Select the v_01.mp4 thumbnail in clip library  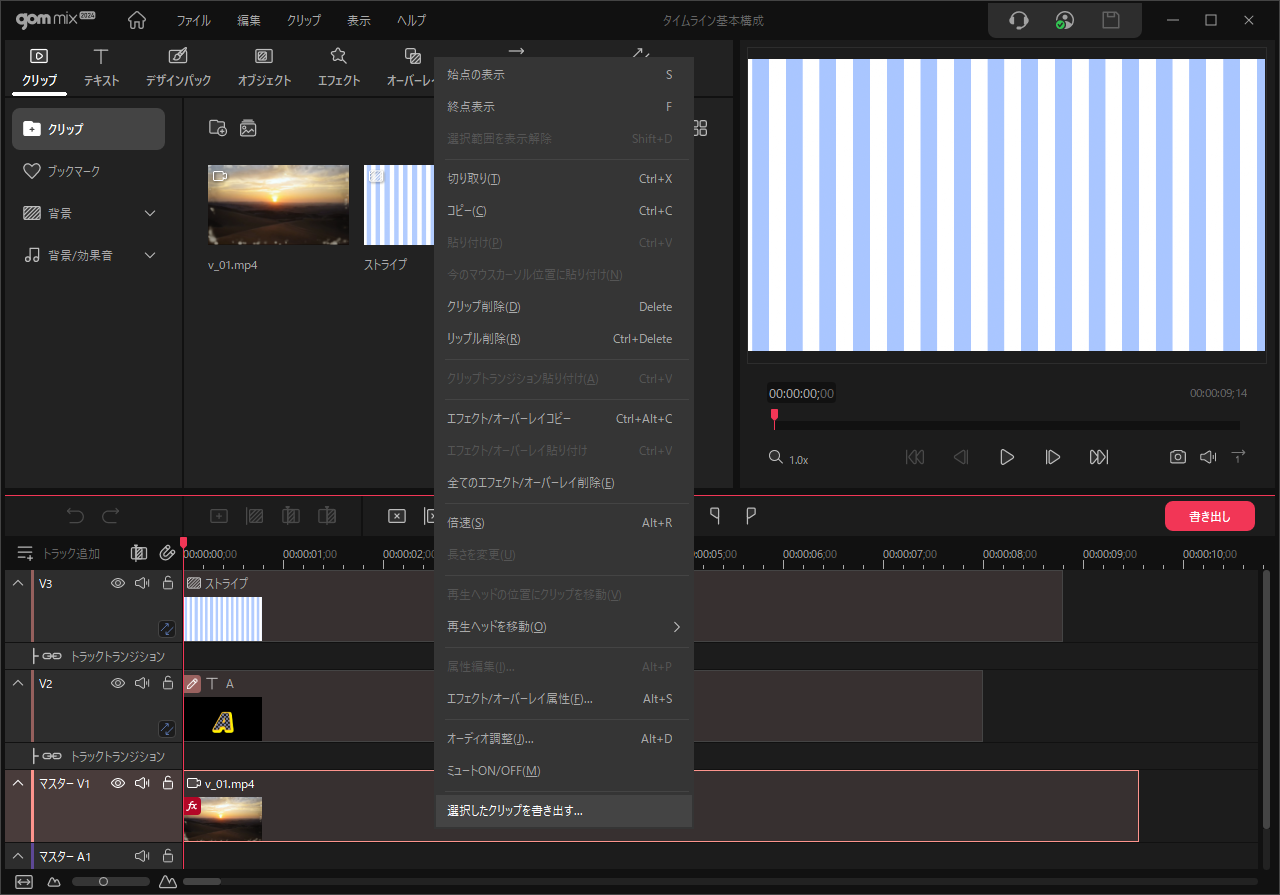click(278, 205)
